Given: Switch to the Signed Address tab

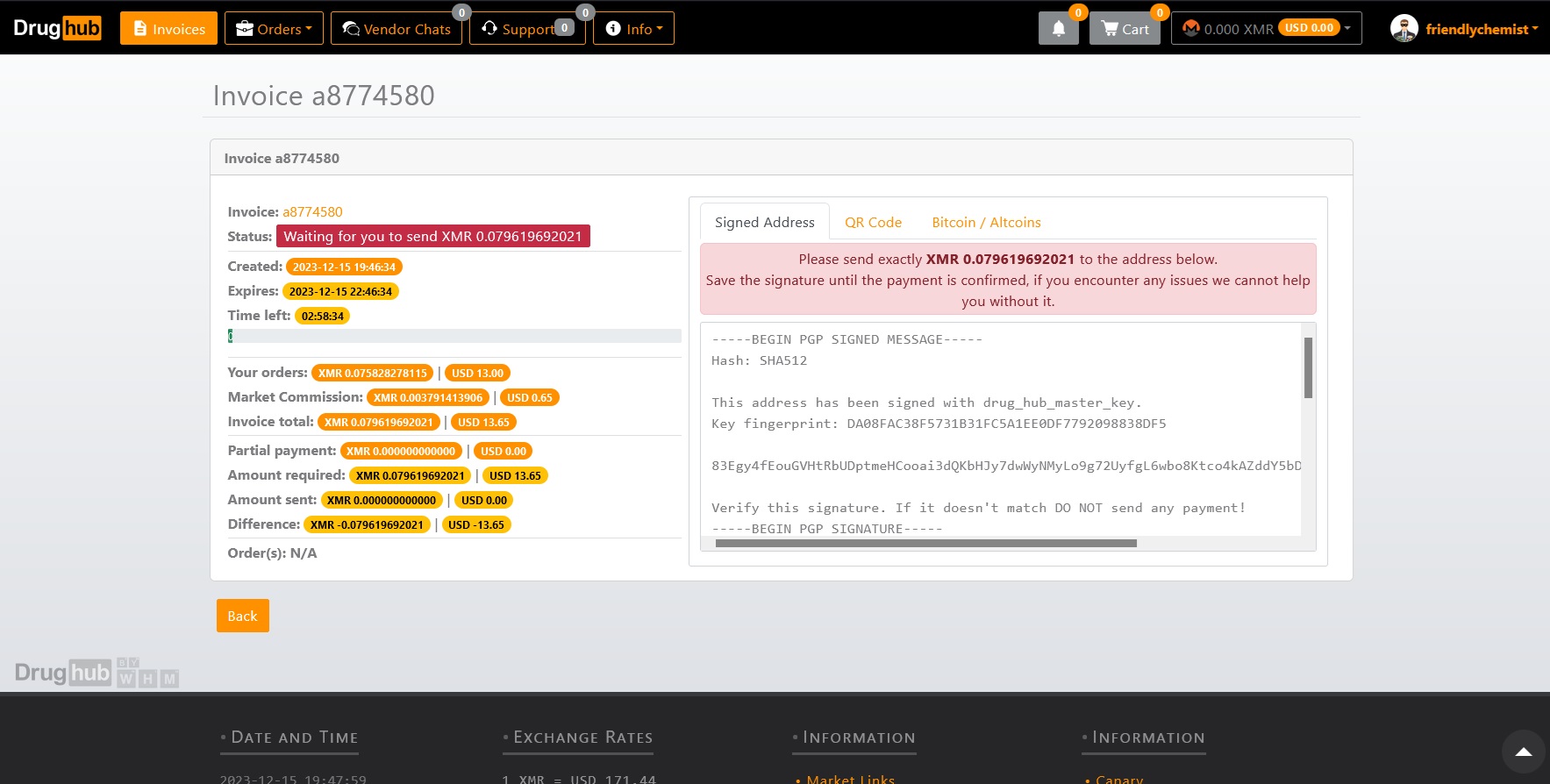Looking at the screenshot, I should [764, 222].
